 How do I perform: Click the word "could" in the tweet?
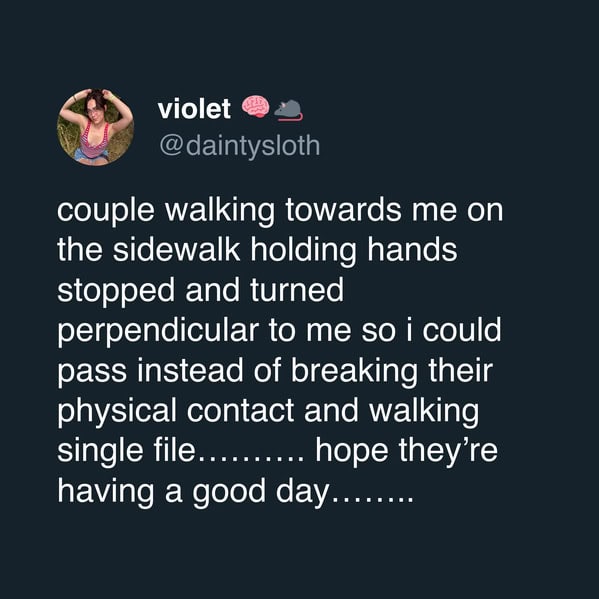(x=461, y=330)
